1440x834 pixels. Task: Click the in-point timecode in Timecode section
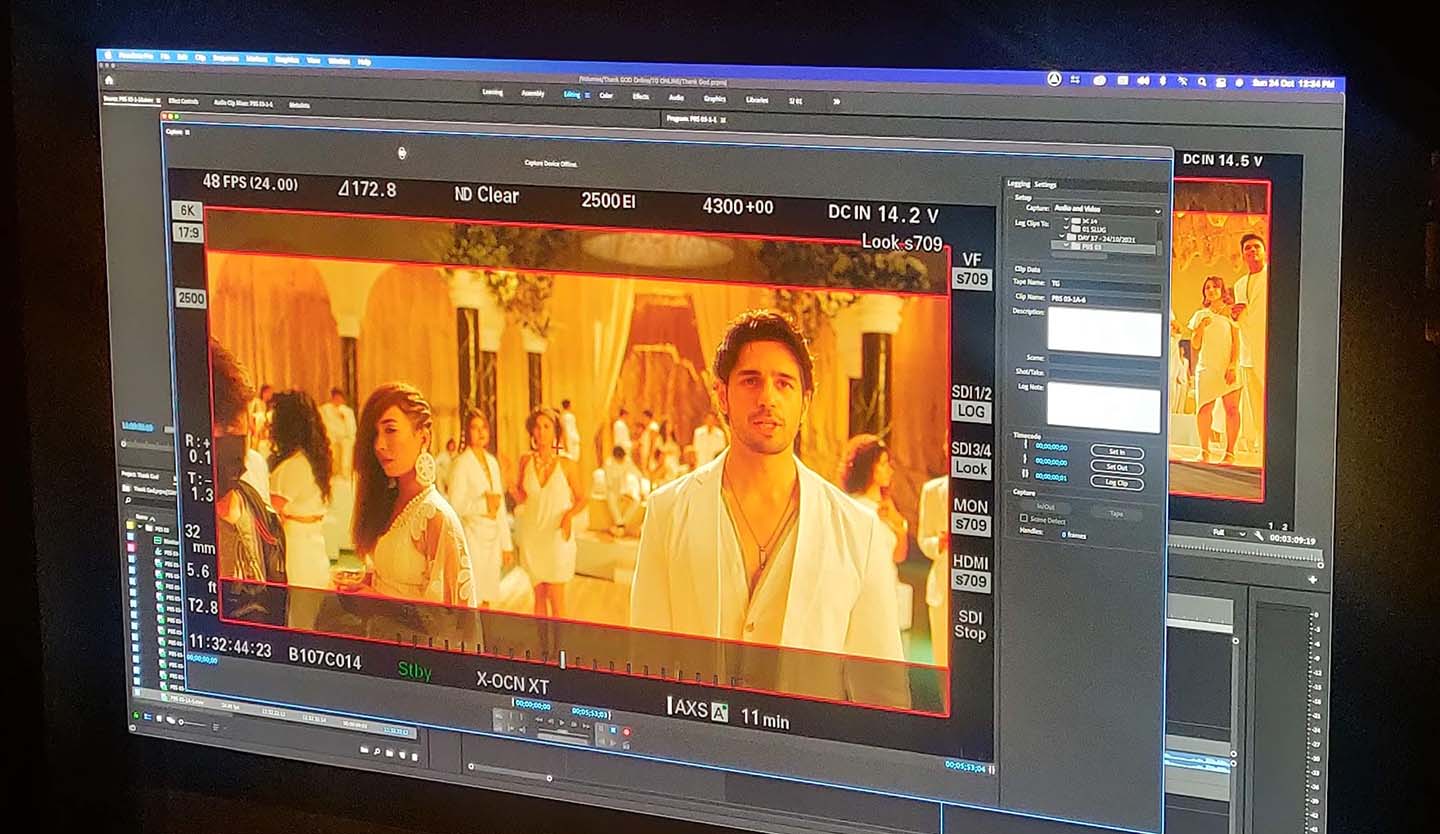[1051, 447]
